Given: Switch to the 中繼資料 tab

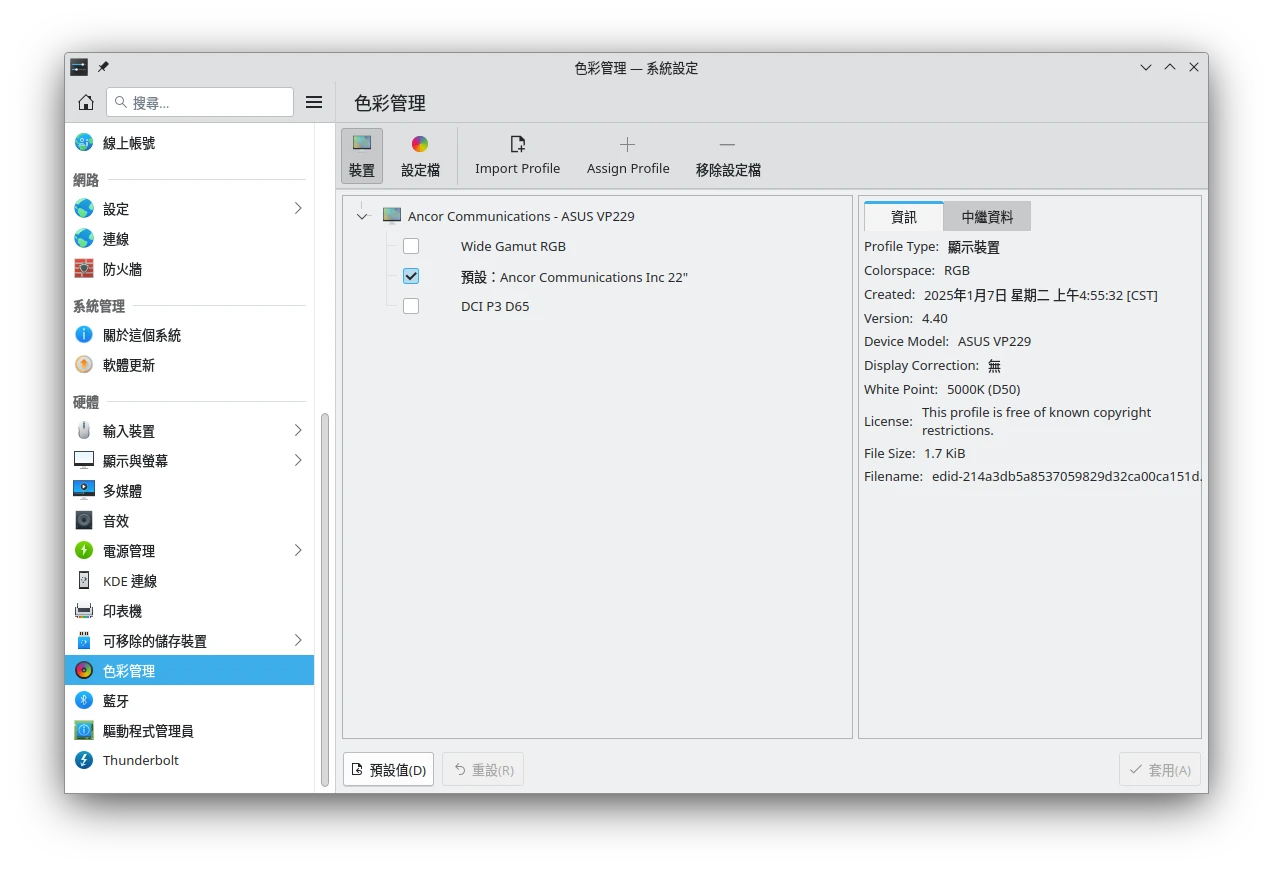Looking at the screenshot, I should coord(986,217).
